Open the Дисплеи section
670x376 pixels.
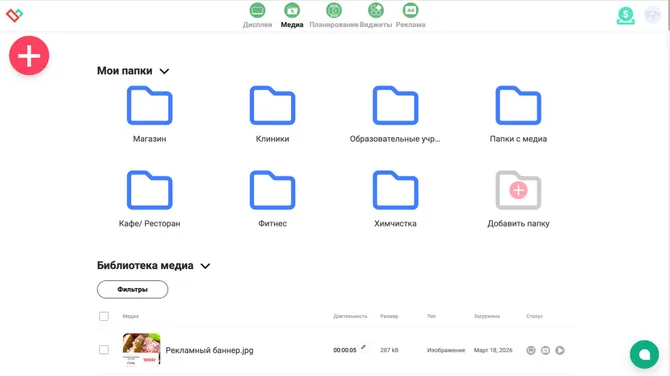click(x=257, y=15)
